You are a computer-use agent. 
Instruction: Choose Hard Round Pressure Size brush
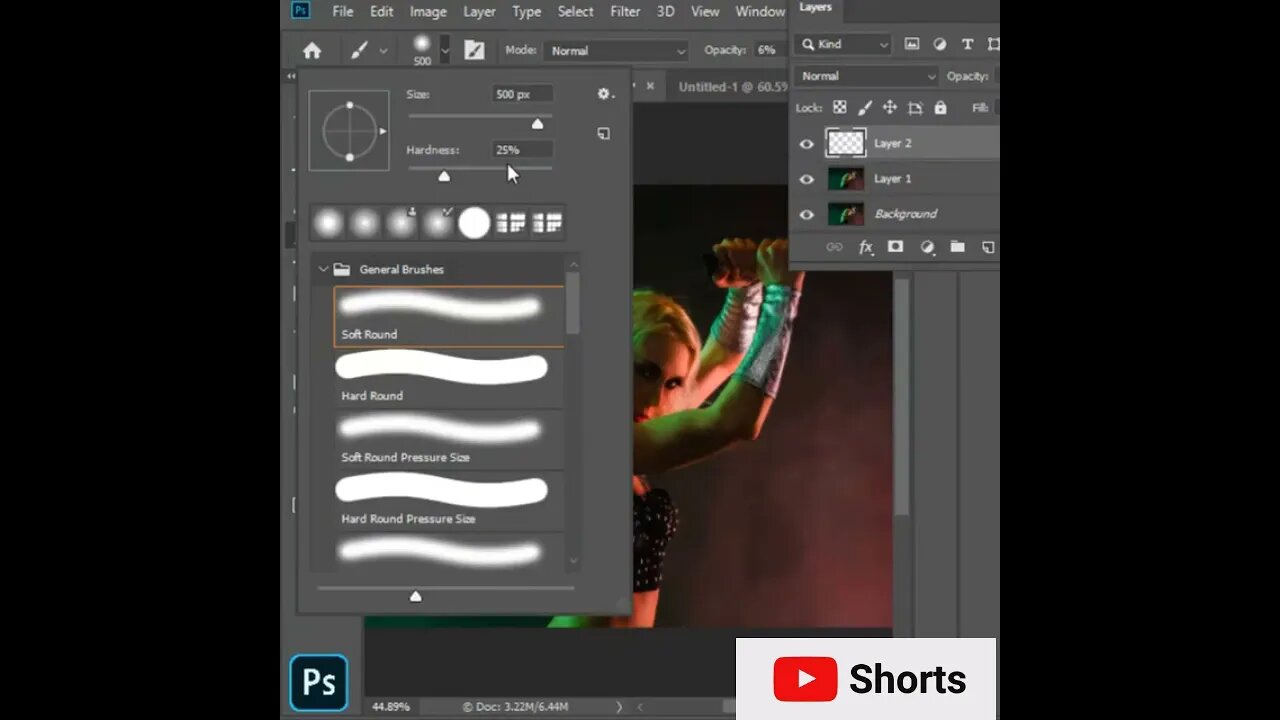[x=449, y=501]
